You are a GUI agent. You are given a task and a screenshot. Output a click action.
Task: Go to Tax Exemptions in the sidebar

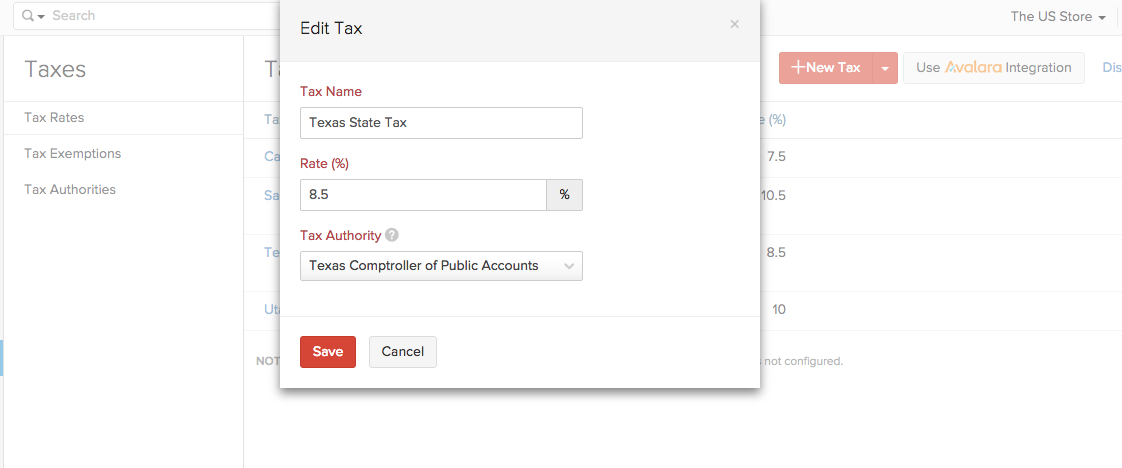(73, 154)
